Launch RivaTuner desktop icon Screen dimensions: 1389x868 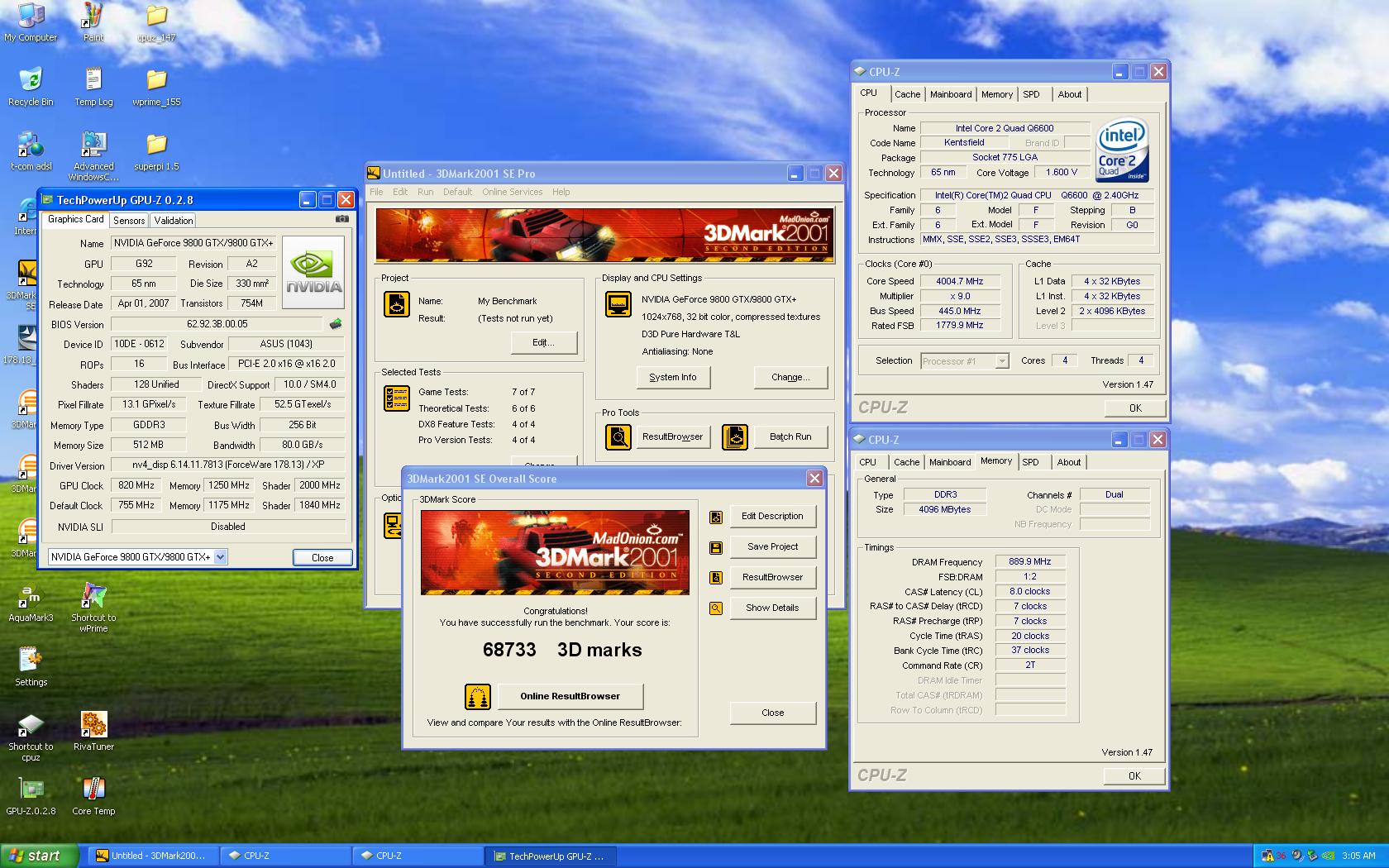93,732
